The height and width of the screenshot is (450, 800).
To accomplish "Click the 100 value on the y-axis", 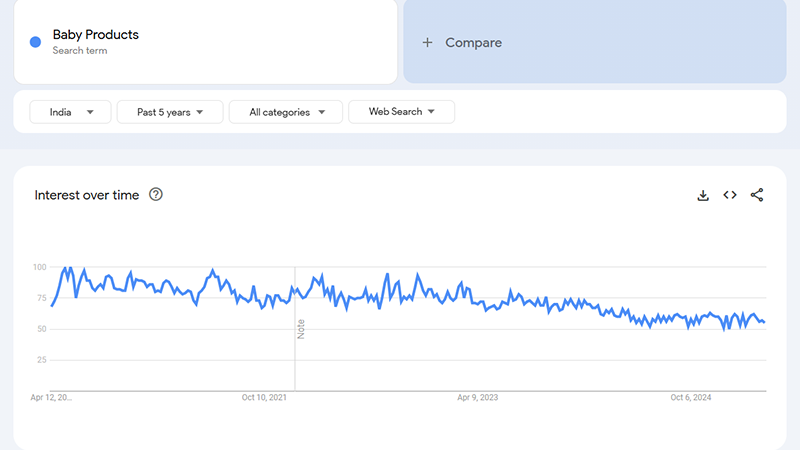I will (x=39, y=267).
